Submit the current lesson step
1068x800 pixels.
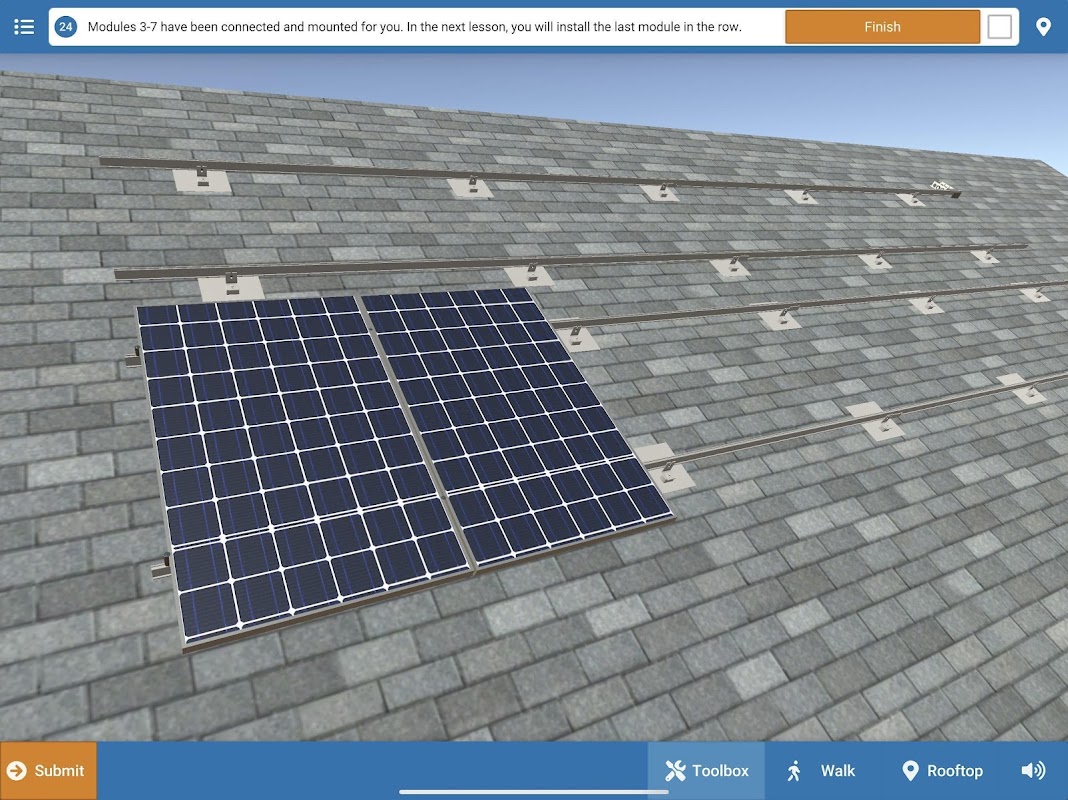pos(48,770)
